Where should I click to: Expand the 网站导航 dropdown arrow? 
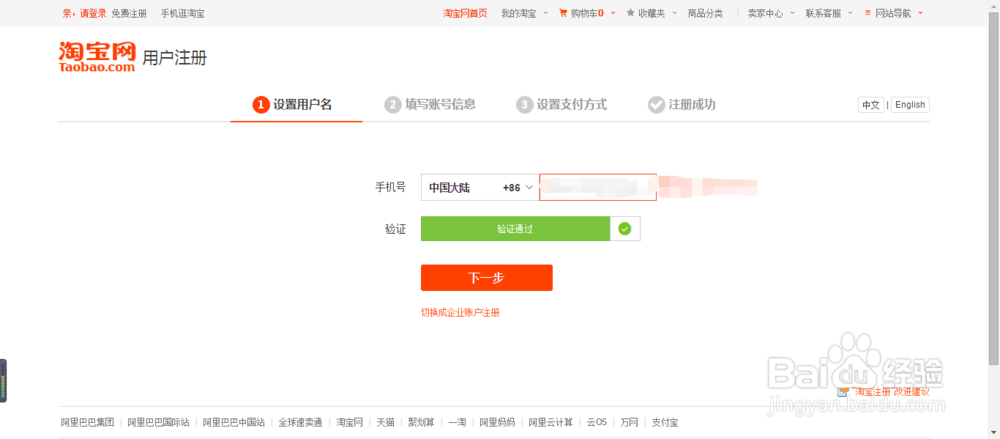(x=920, y=13)
